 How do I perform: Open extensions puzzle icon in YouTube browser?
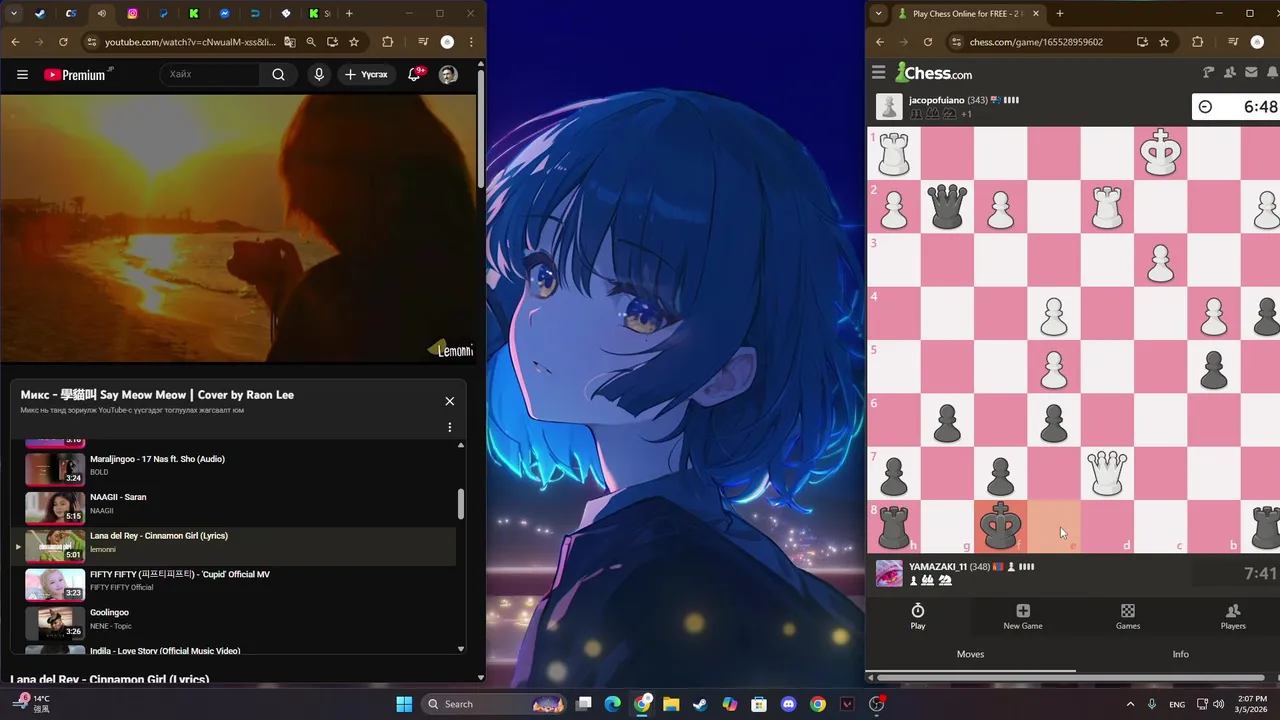click(x=388, y=42)
